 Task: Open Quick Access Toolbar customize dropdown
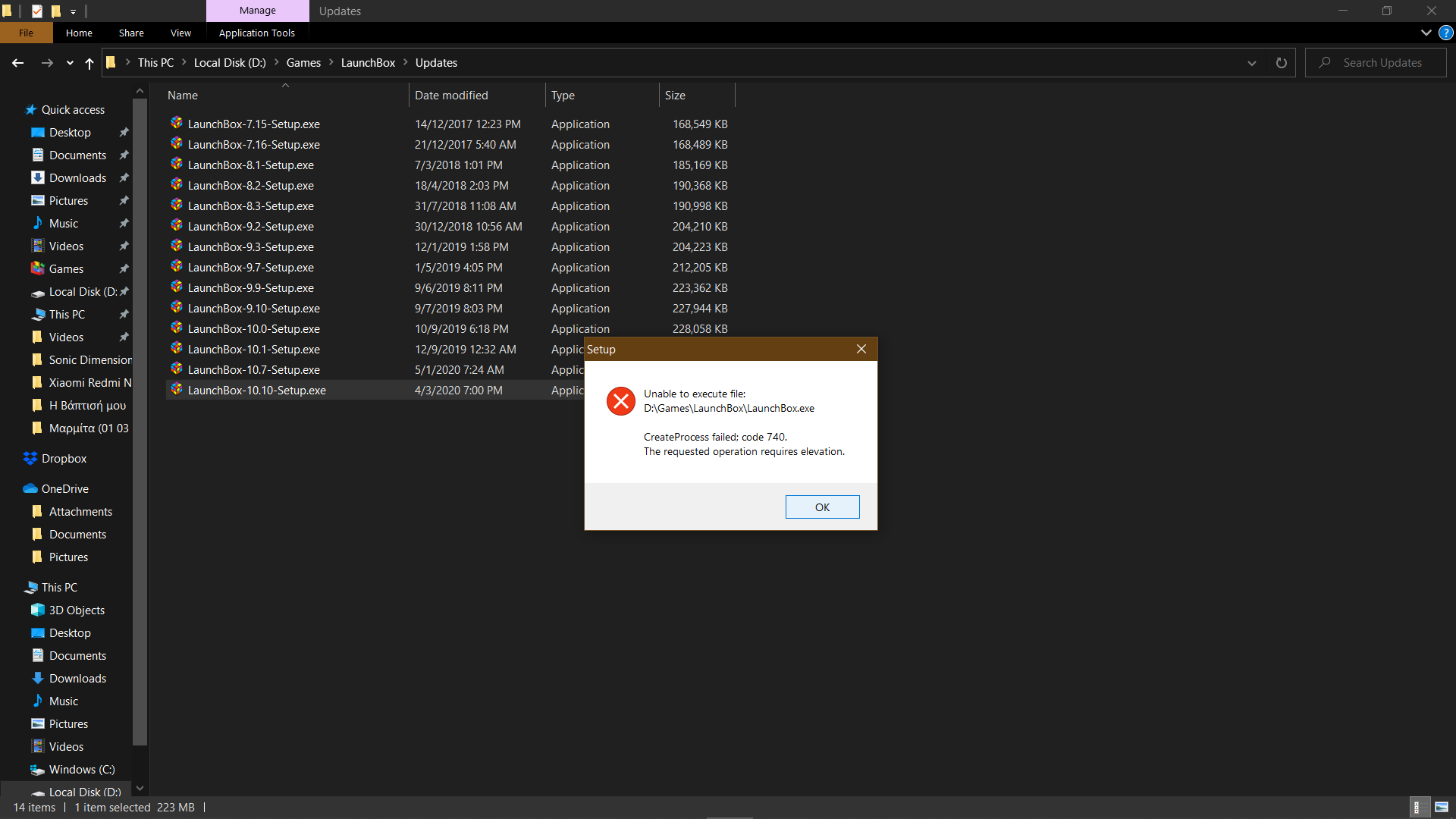tap(73, 11)
